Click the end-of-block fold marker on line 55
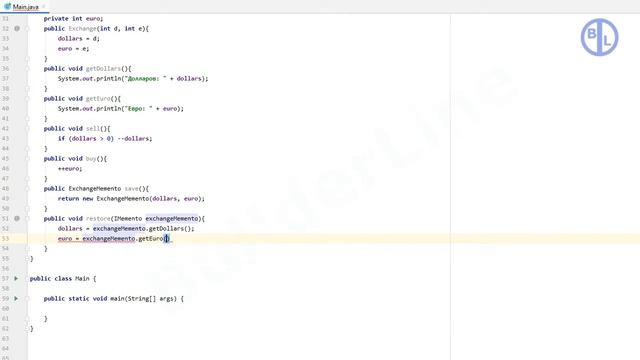The height and width of the screenshot is (360, 640). [x=27, y=258]
